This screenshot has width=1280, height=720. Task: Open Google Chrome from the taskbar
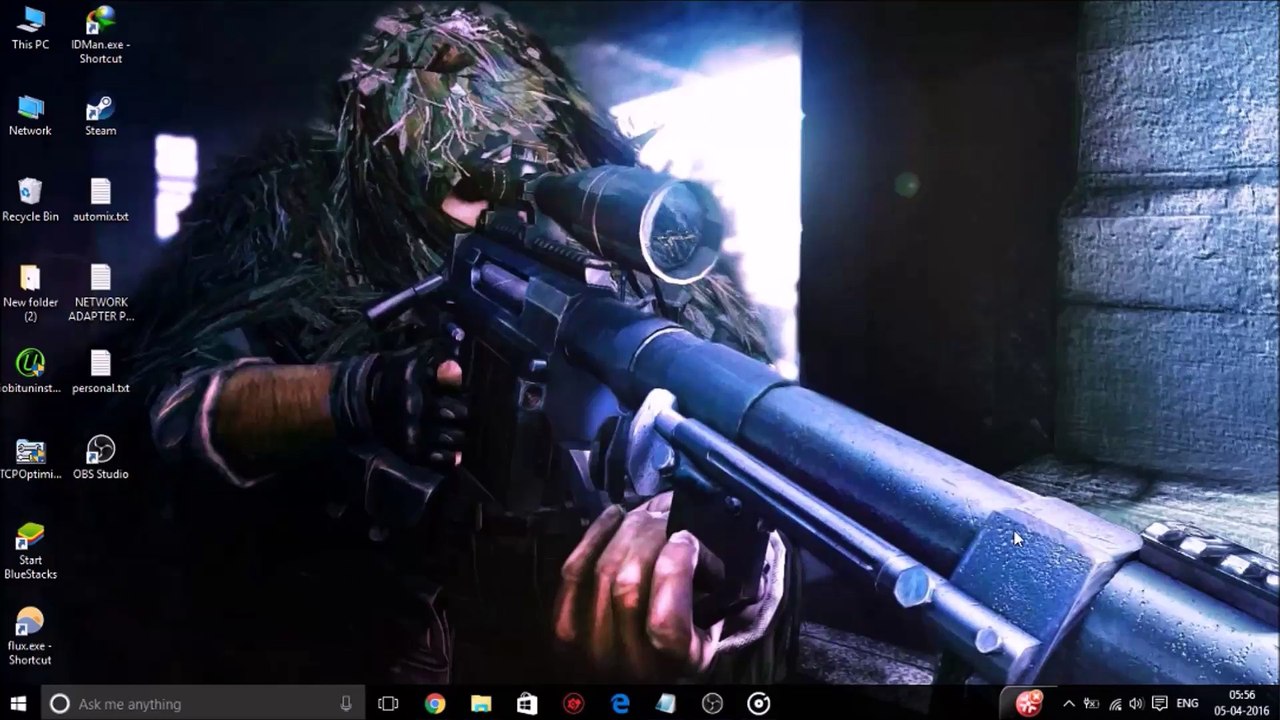434,704
